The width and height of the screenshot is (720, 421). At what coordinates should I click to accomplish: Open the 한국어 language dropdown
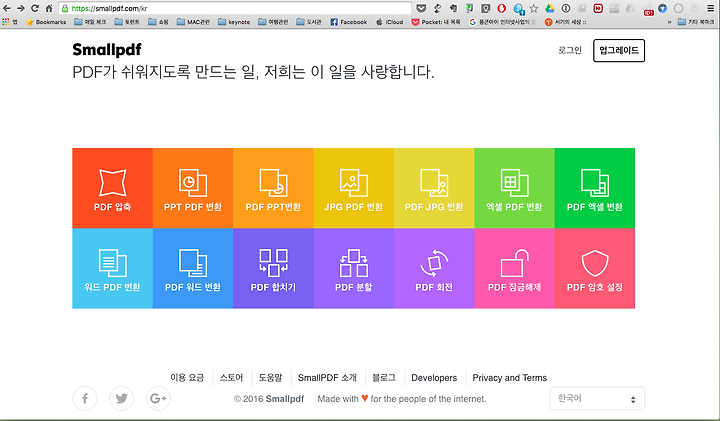tap(597, 399)
